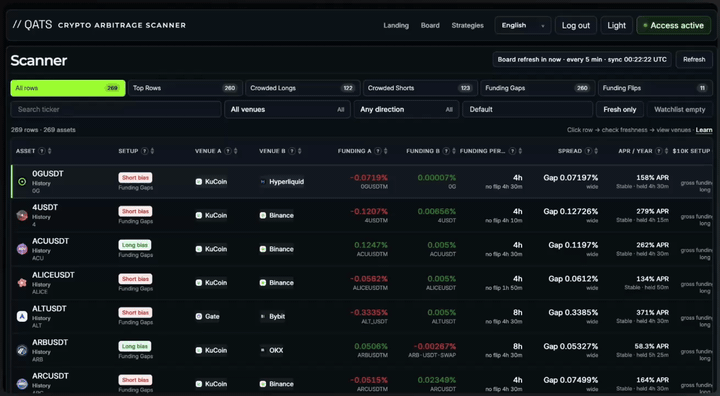
Task: Click the ARBUSDT coin icon
Action: (x=22, y=350)
